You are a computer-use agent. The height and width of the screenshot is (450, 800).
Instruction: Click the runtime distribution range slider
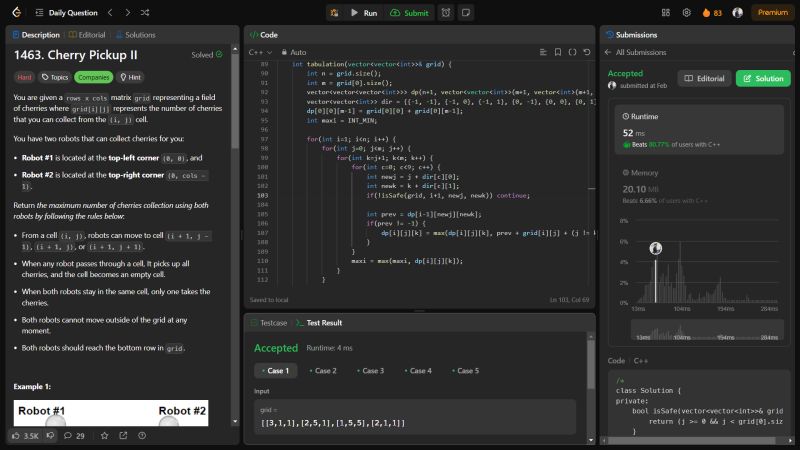[x=707, y=330]
